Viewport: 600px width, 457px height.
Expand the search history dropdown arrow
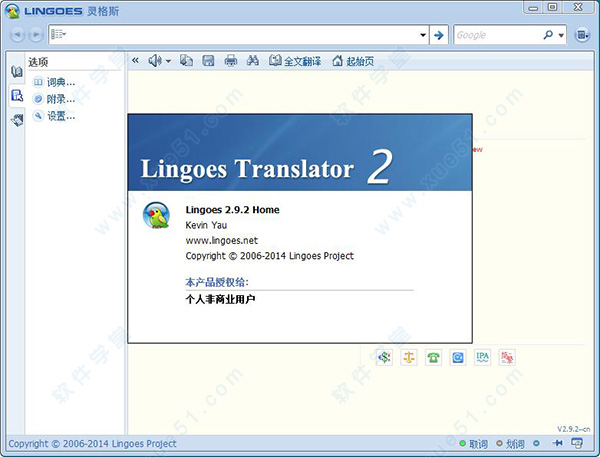pos(423,35)
